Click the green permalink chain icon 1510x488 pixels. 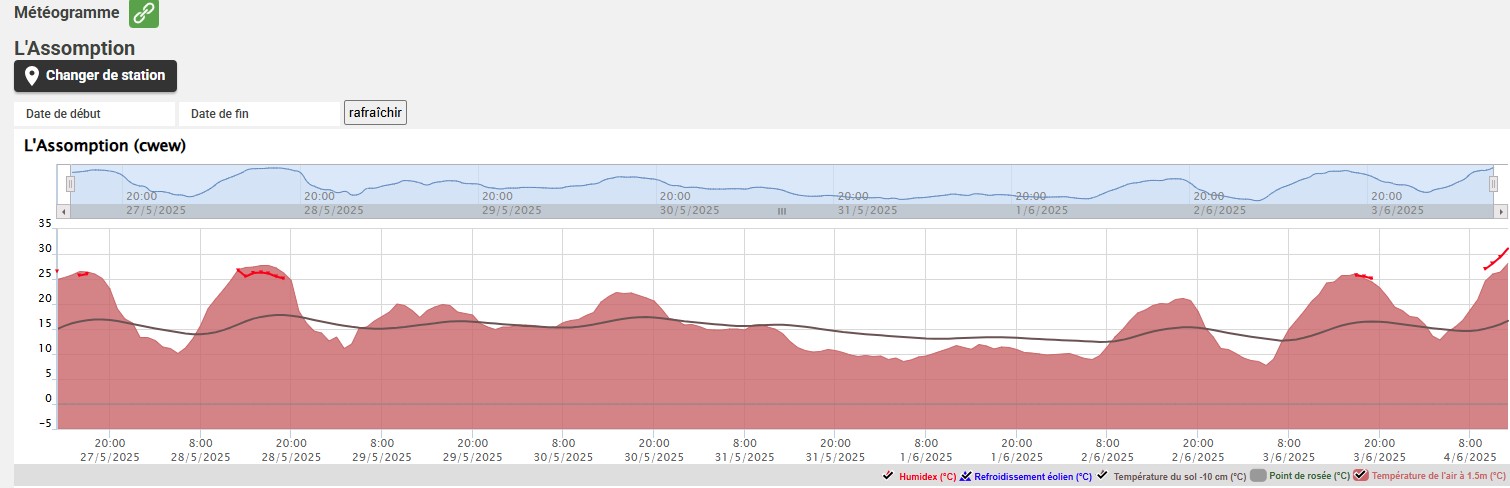pyautogui.click(x=144, y=14)
